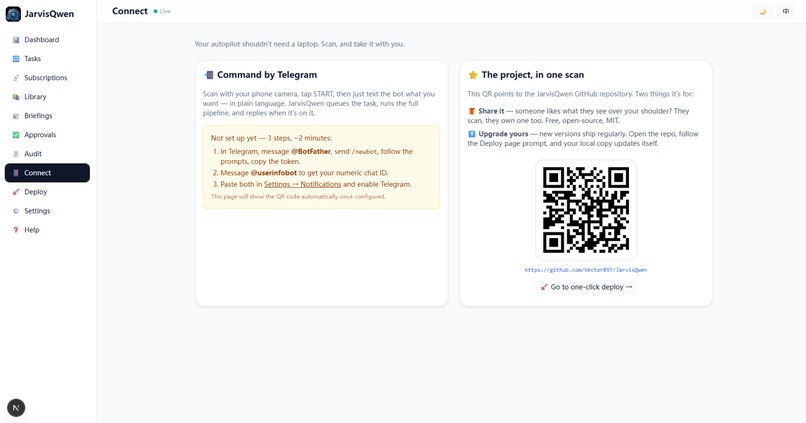Open the Settings label in sidebar
Viewport: 806px width, 423px height.
tap(37, 211)
